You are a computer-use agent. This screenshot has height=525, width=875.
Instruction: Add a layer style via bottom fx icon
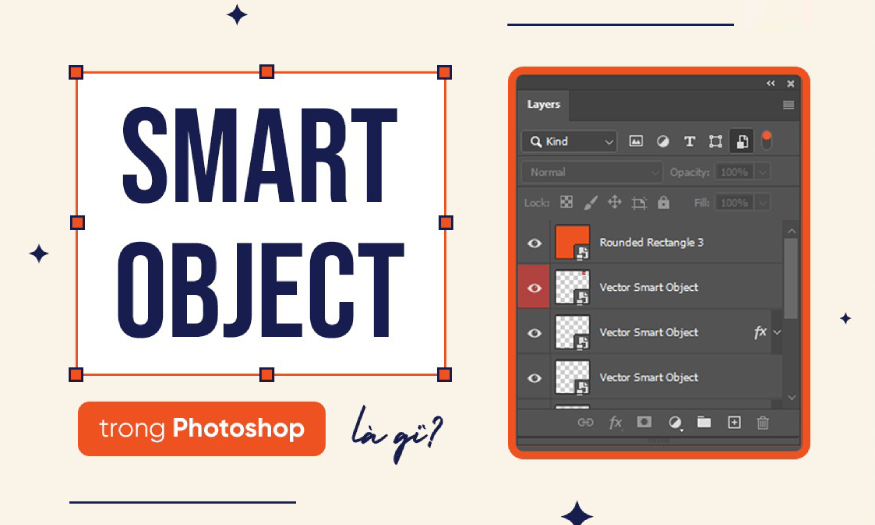[x=615, y=422]
